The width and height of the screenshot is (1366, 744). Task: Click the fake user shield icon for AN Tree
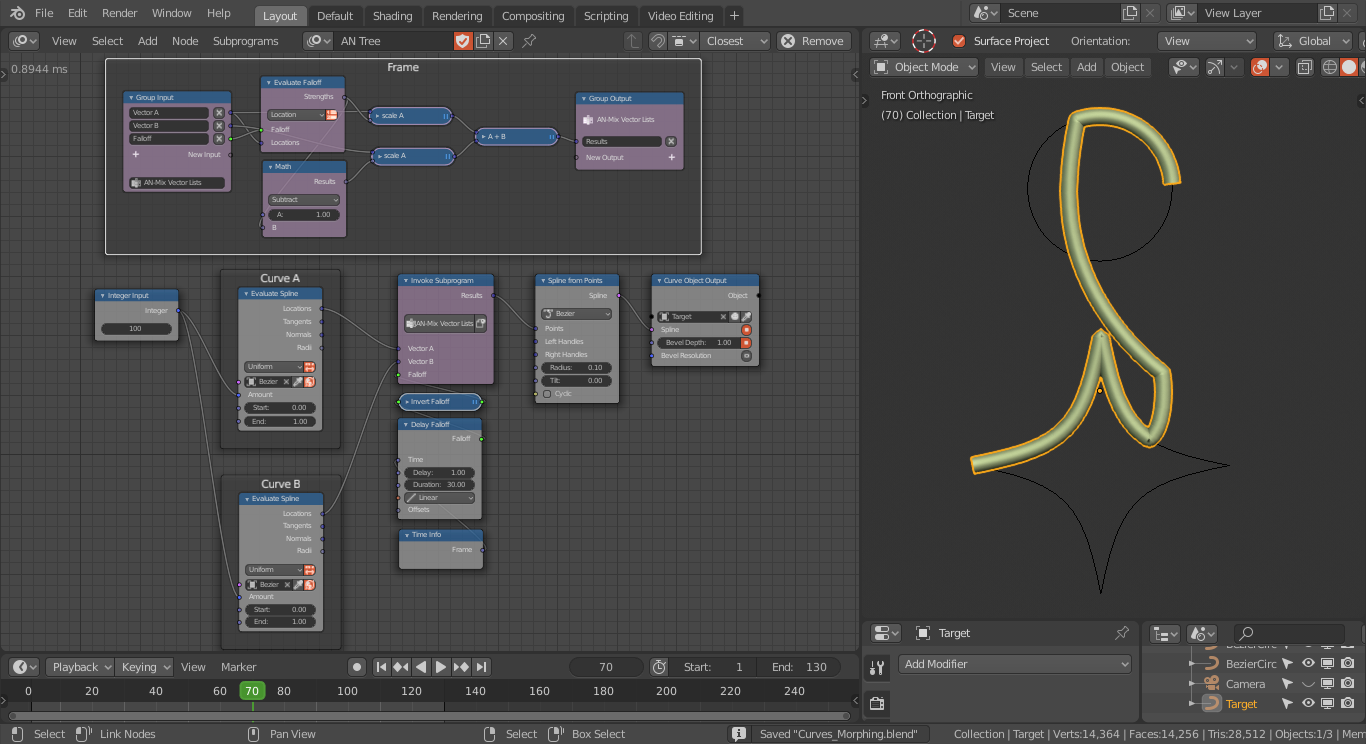pyautogui.click(x=462, y=41)
